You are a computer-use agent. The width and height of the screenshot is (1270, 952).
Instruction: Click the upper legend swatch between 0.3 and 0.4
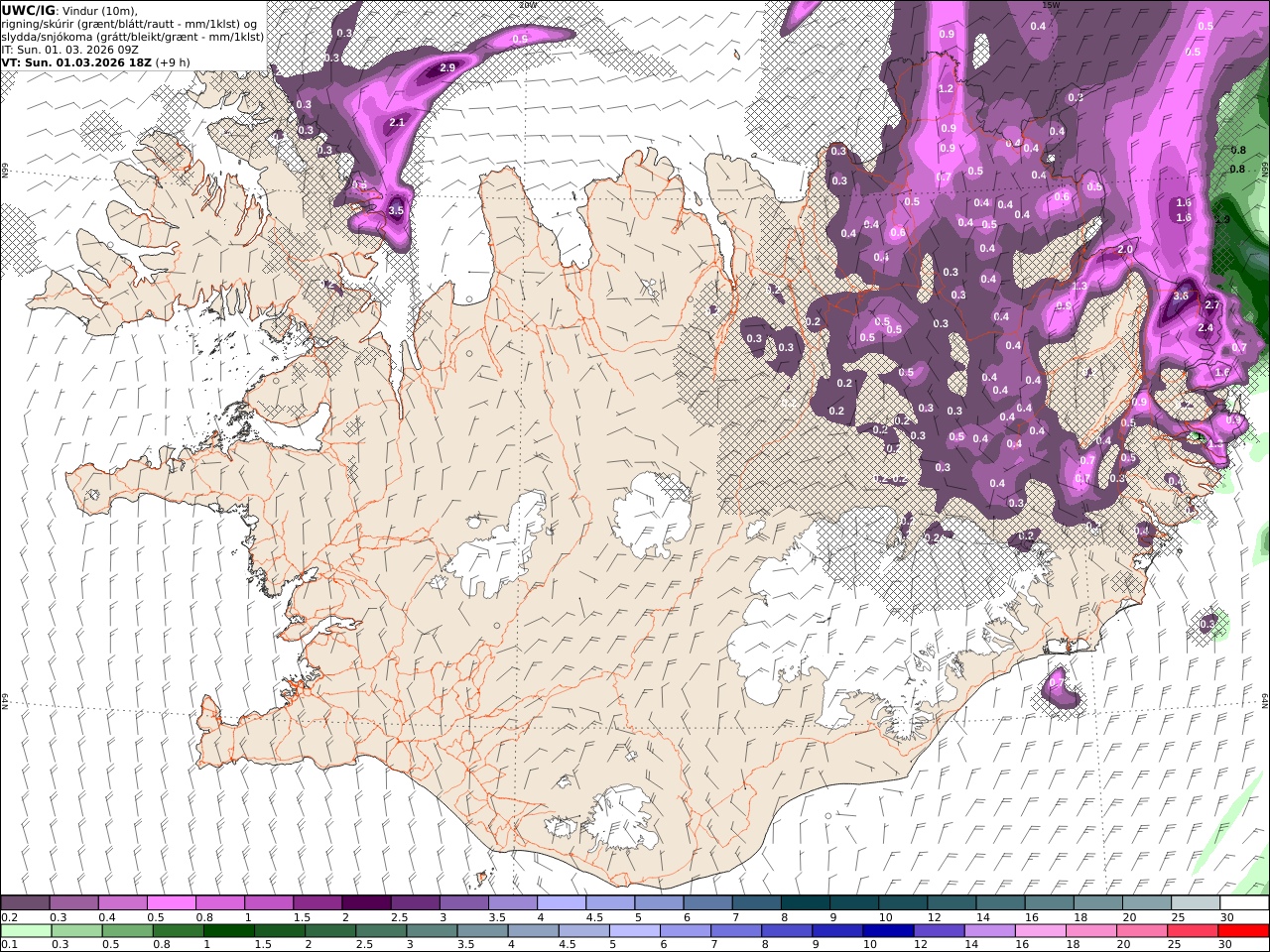point(73,903)
